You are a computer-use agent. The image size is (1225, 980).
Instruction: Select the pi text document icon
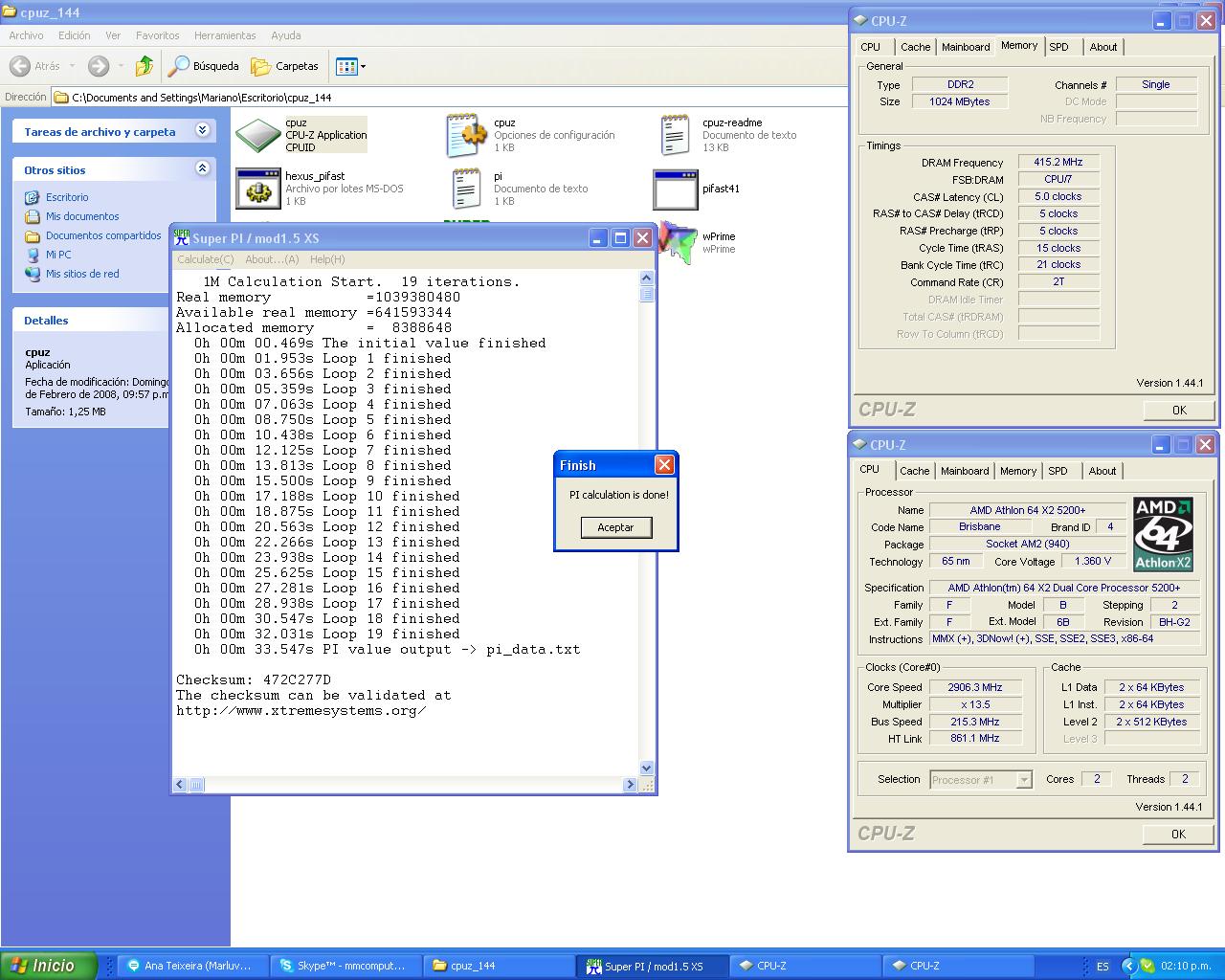point(466,189)
